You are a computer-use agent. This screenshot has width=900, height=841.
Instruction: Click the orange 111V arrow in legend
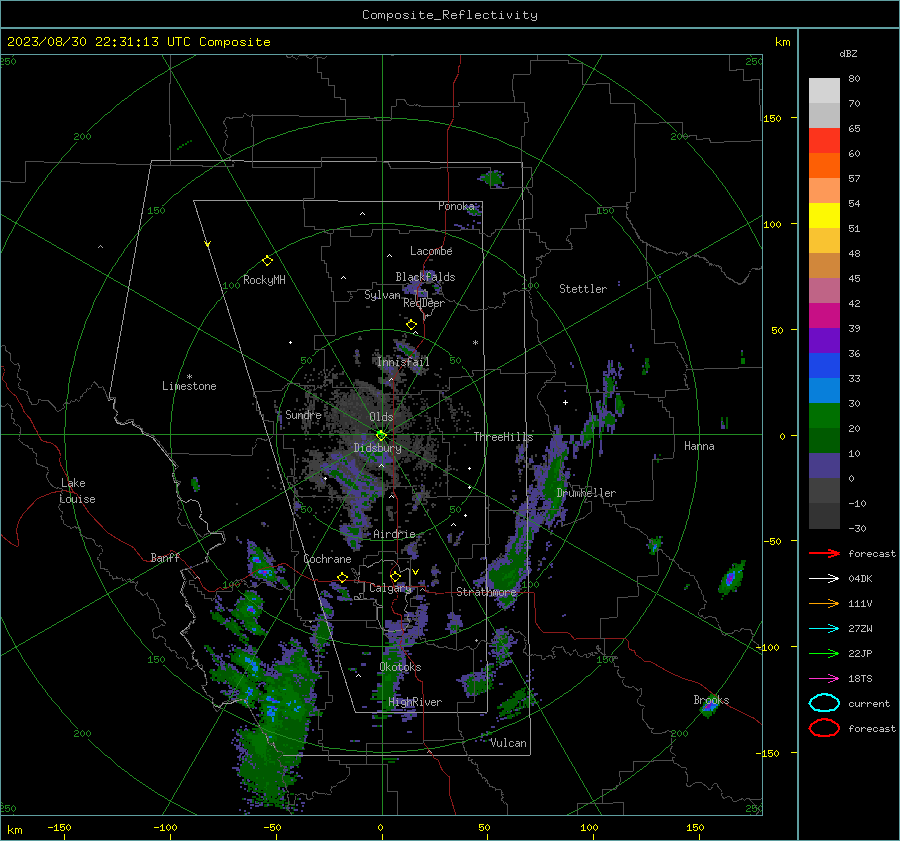824,603
